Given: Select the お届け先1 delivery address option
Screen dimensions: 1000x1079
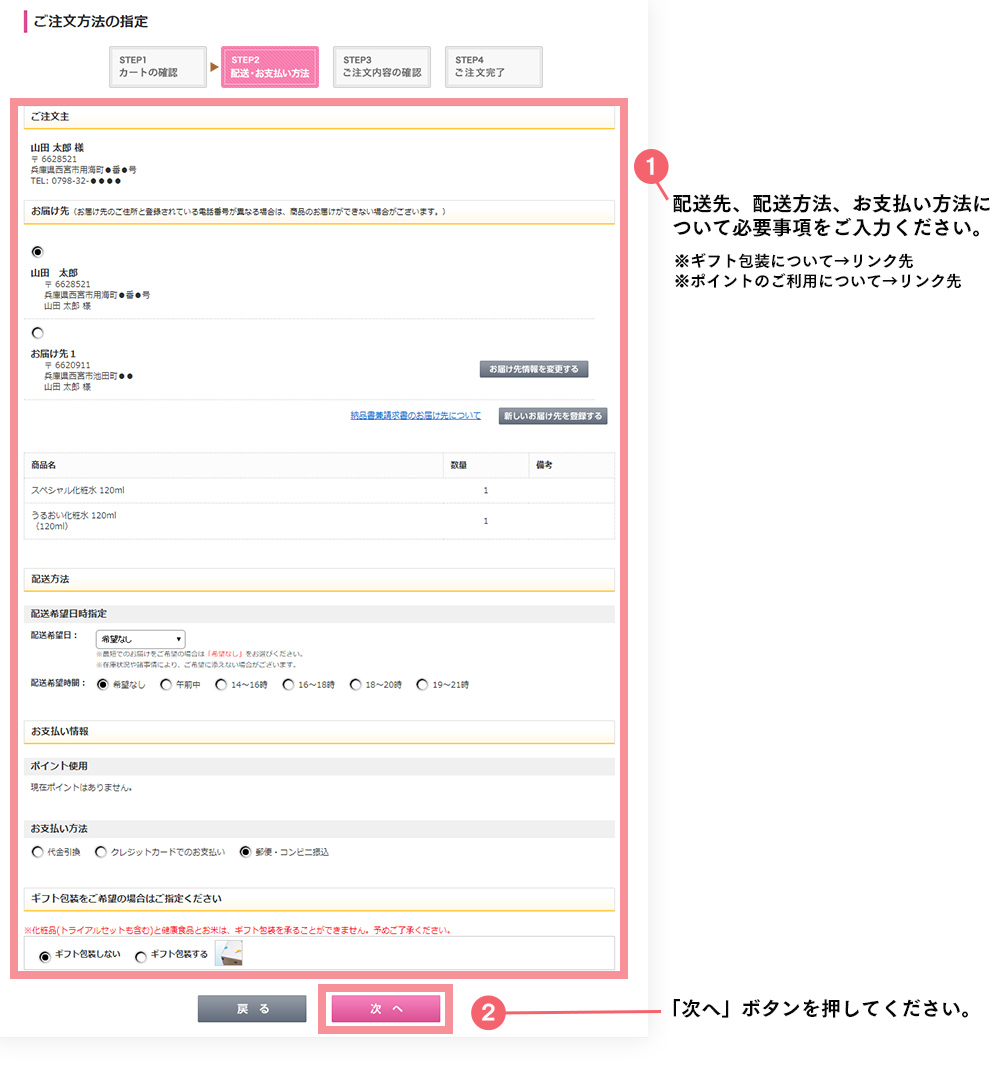Looking at the screenshot, I should (38, 333).
